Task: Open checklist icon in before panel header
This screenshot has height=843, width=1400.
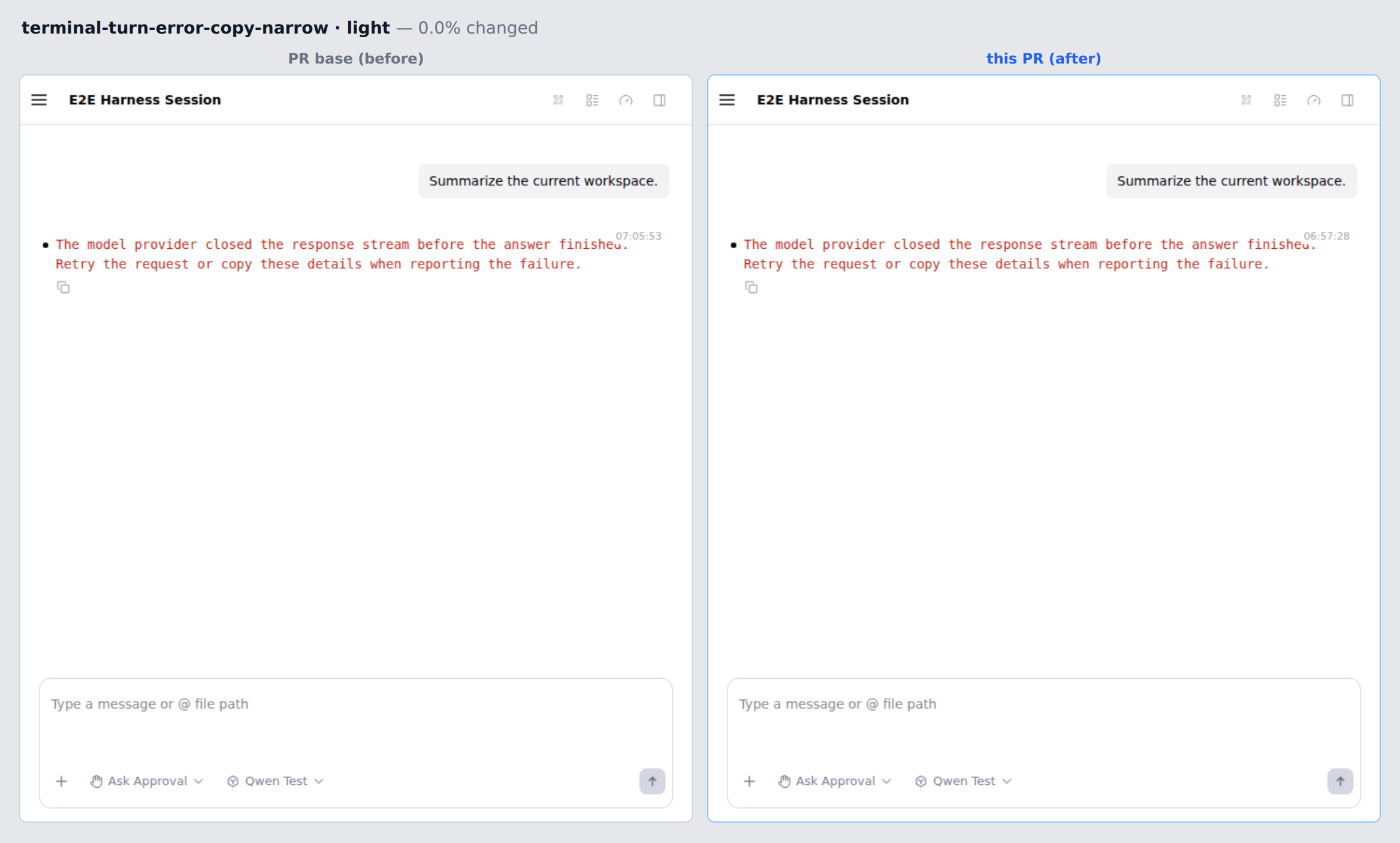Action: coord(592,100)
